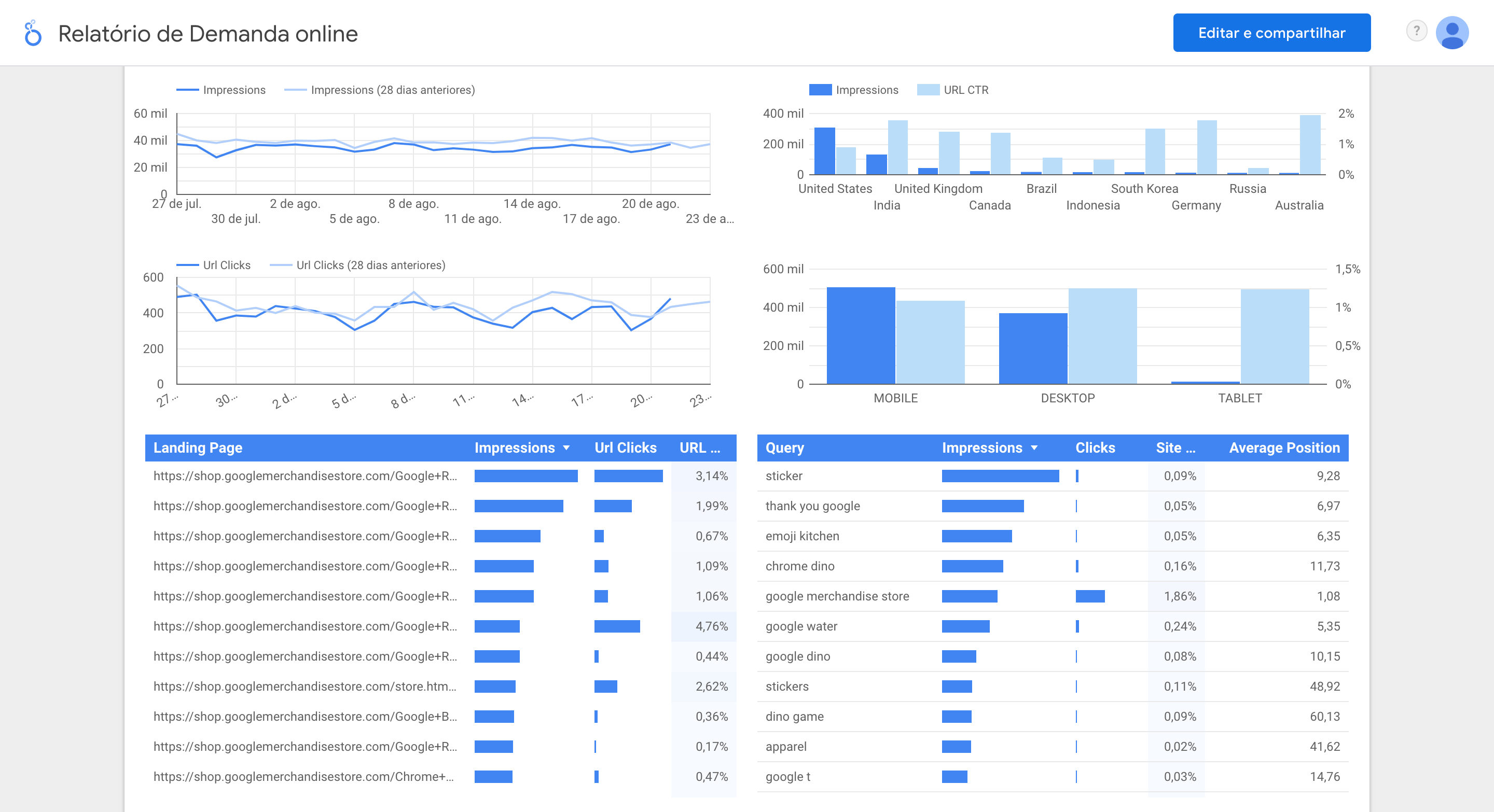The height and width of the screenshot is (812, 1494).
Task: Click the DESKTOP impressions dark bar
Action: pyautogui.click(x=1032, y=348)
